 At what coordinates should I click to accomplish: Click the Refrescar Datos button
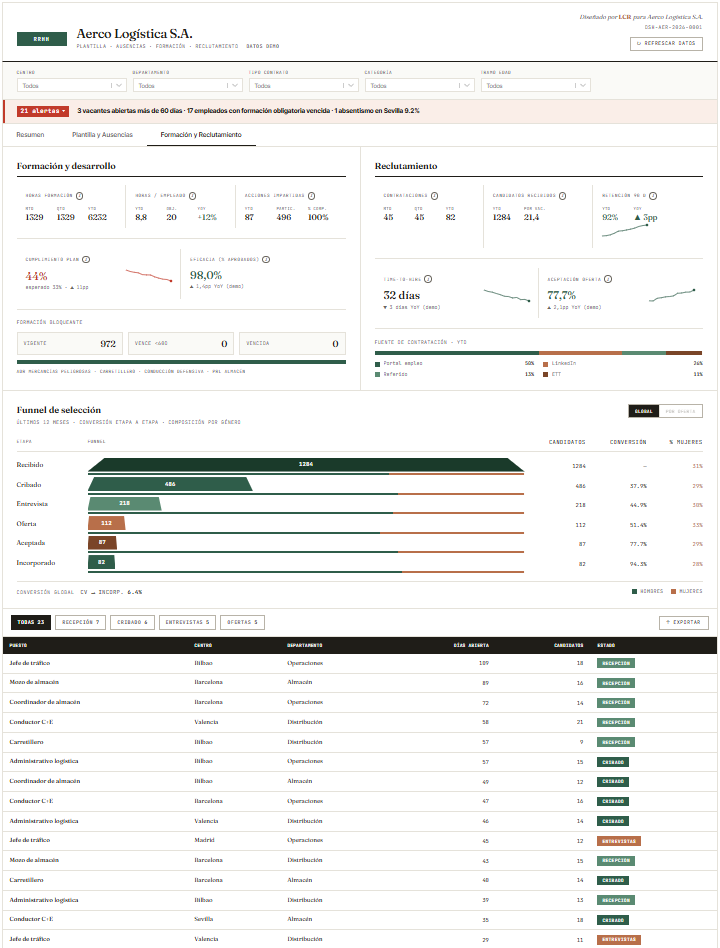[666, 44]
